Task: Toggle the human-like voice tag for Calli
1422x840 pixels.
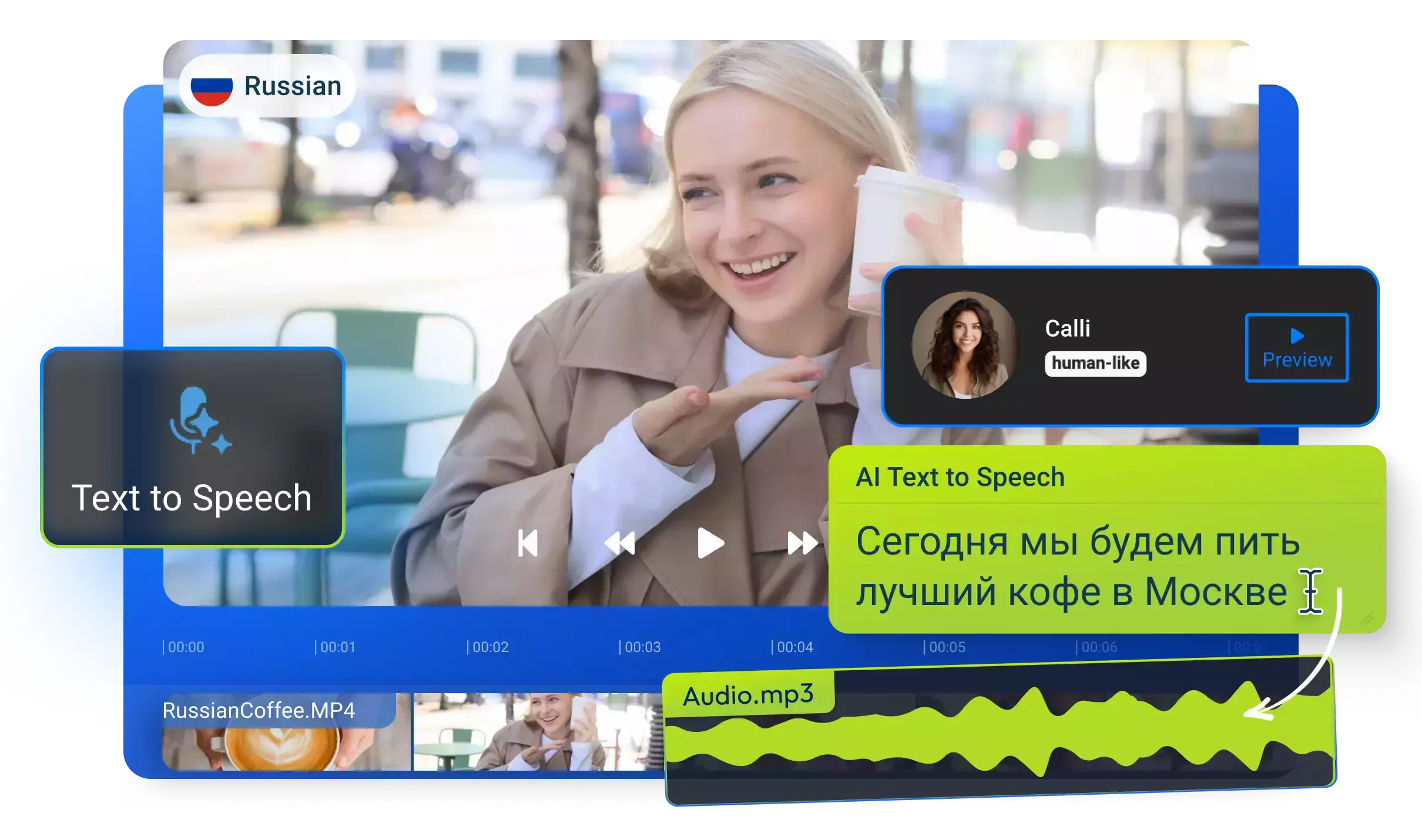Action: coord(1096,364)
